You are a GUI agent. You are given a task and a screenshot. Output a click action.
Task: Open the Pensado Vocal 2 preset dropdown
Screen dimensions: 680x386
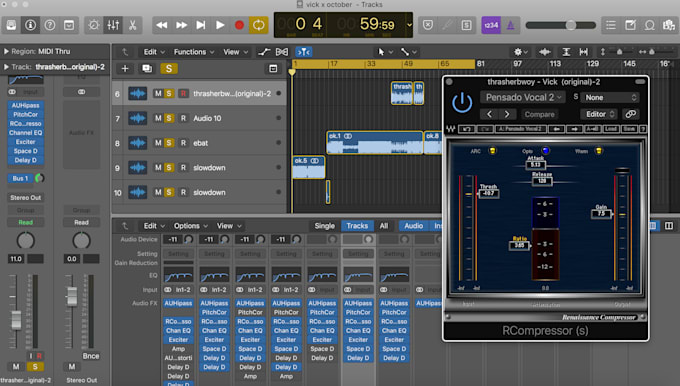pos(523,98)
